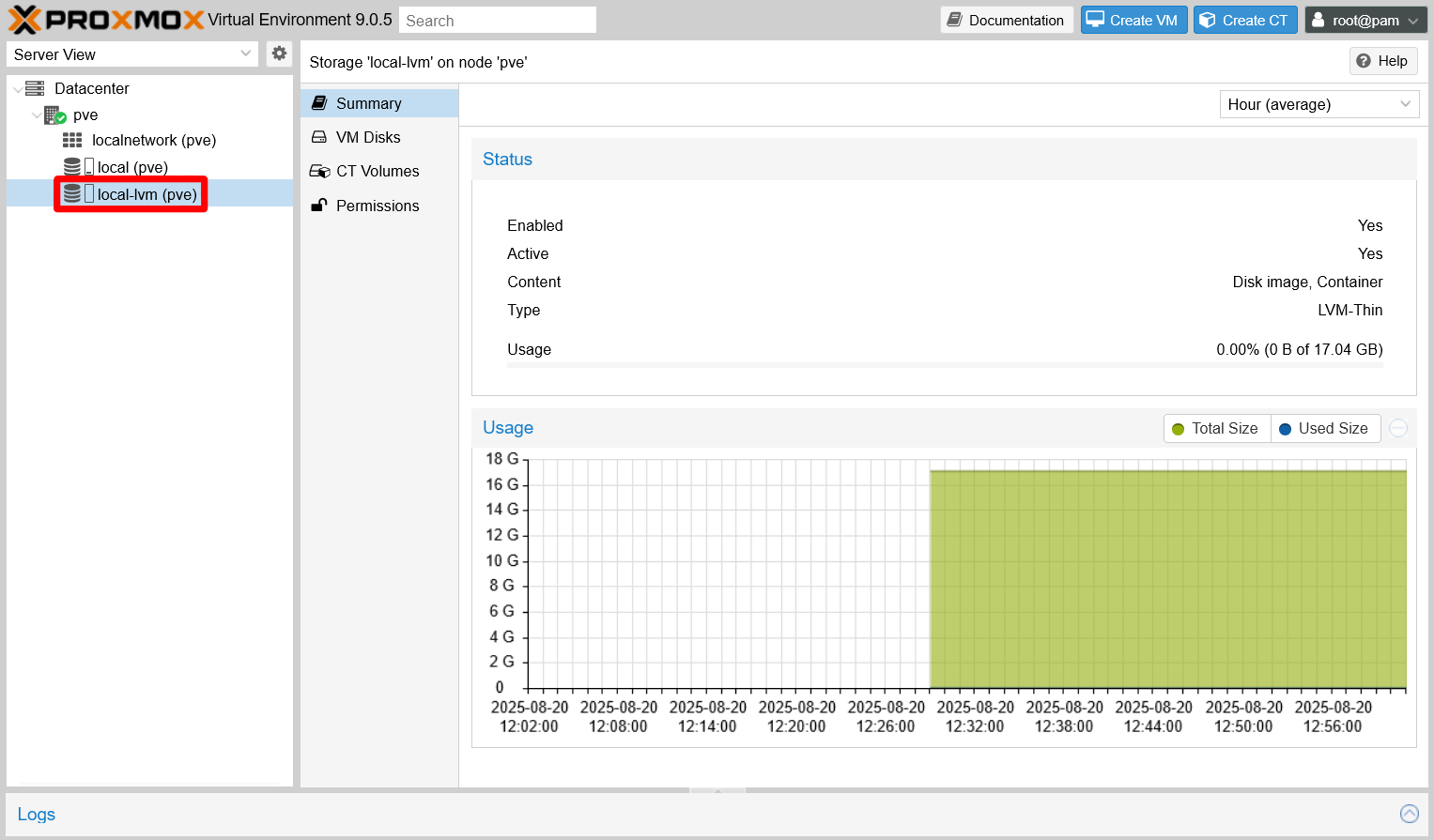The height and width of the screenshot is (840, 1434).
Task: Collapse the Datacenter tree node
Action: click(18, 88)
